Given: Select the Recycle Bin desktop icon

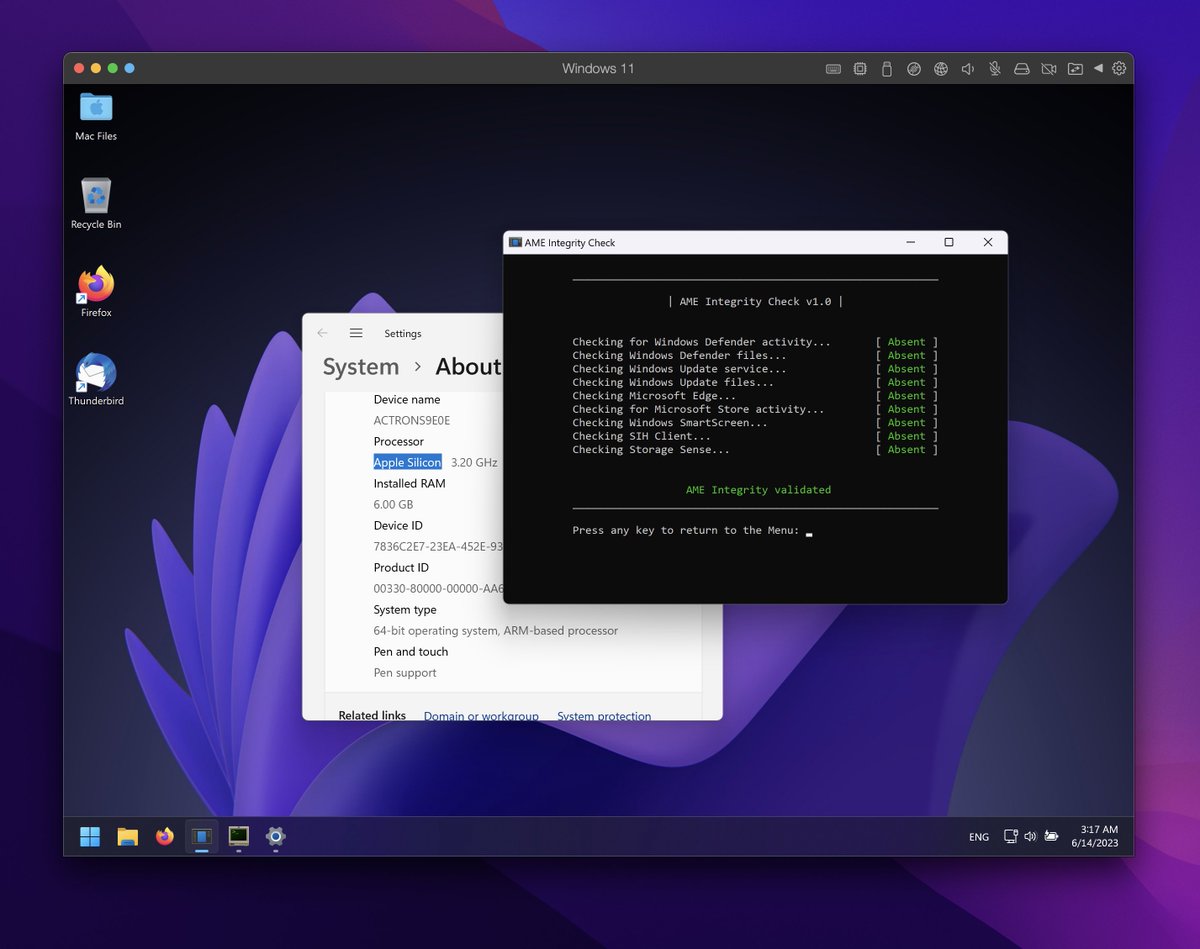Looking at the screenshot, I should 96,204.
